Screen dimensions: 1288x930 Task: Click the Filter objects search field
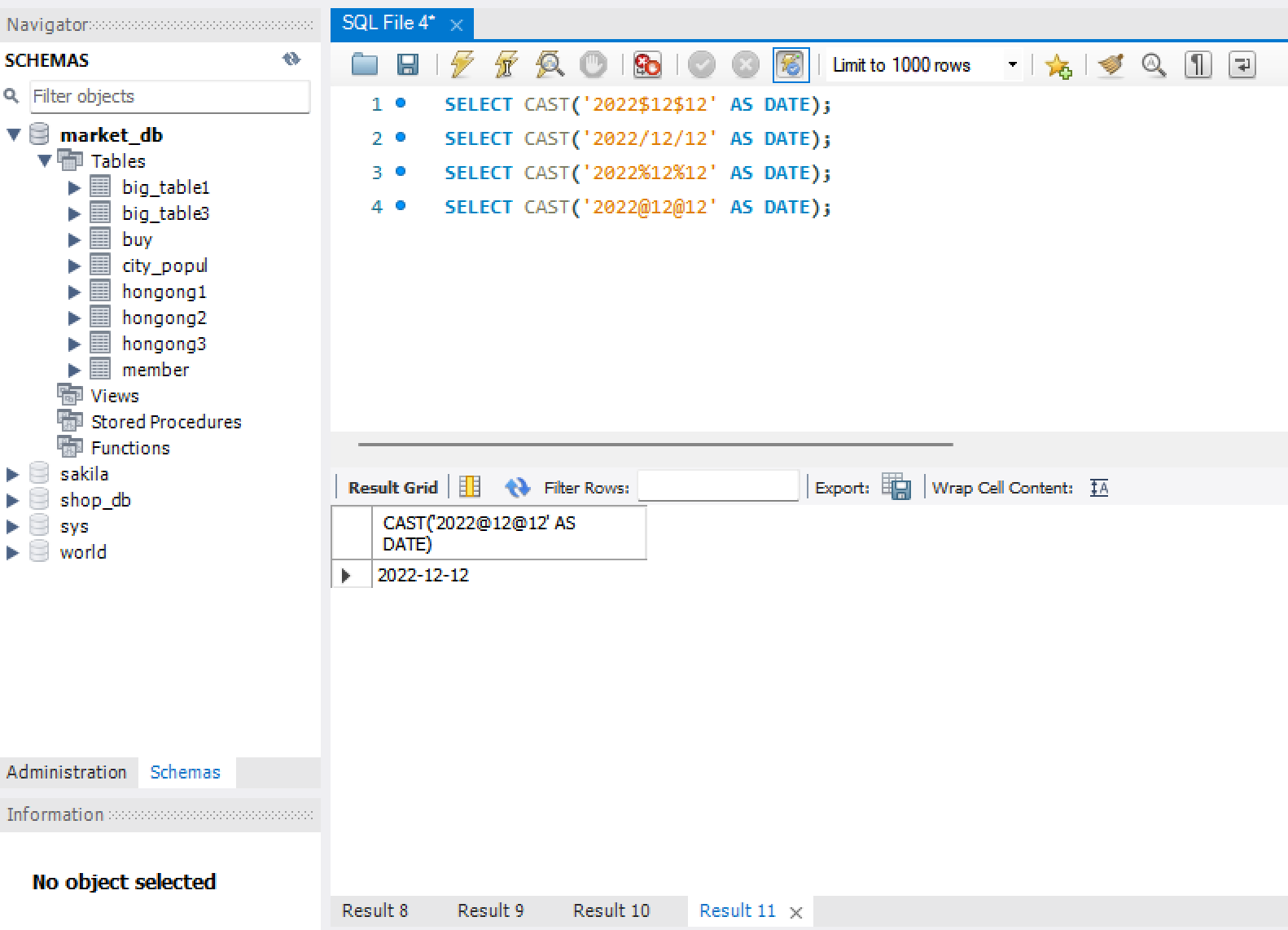click(170, 96)
